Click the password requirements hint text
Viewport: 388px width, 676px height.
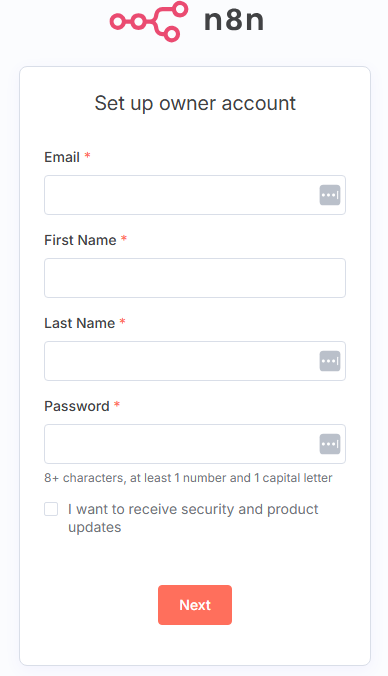(188, 478)
